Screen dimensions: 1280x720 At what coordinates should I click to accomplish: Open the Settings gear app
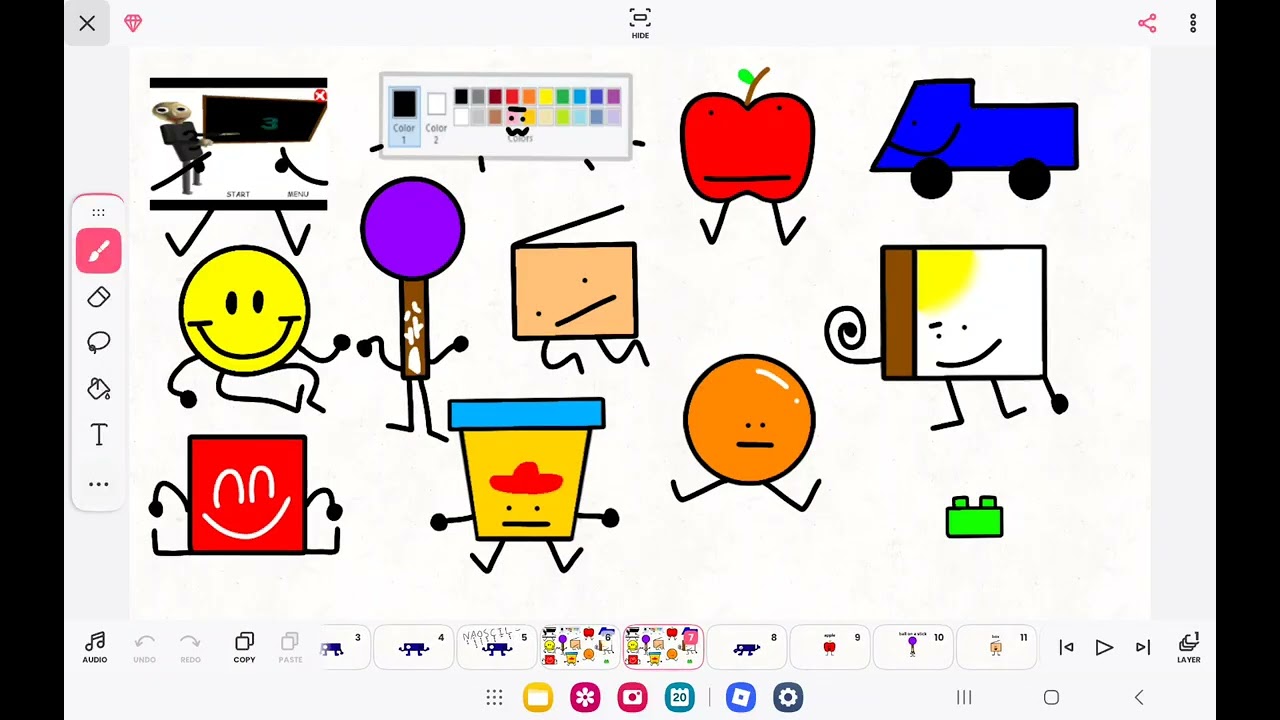point(788,697)
